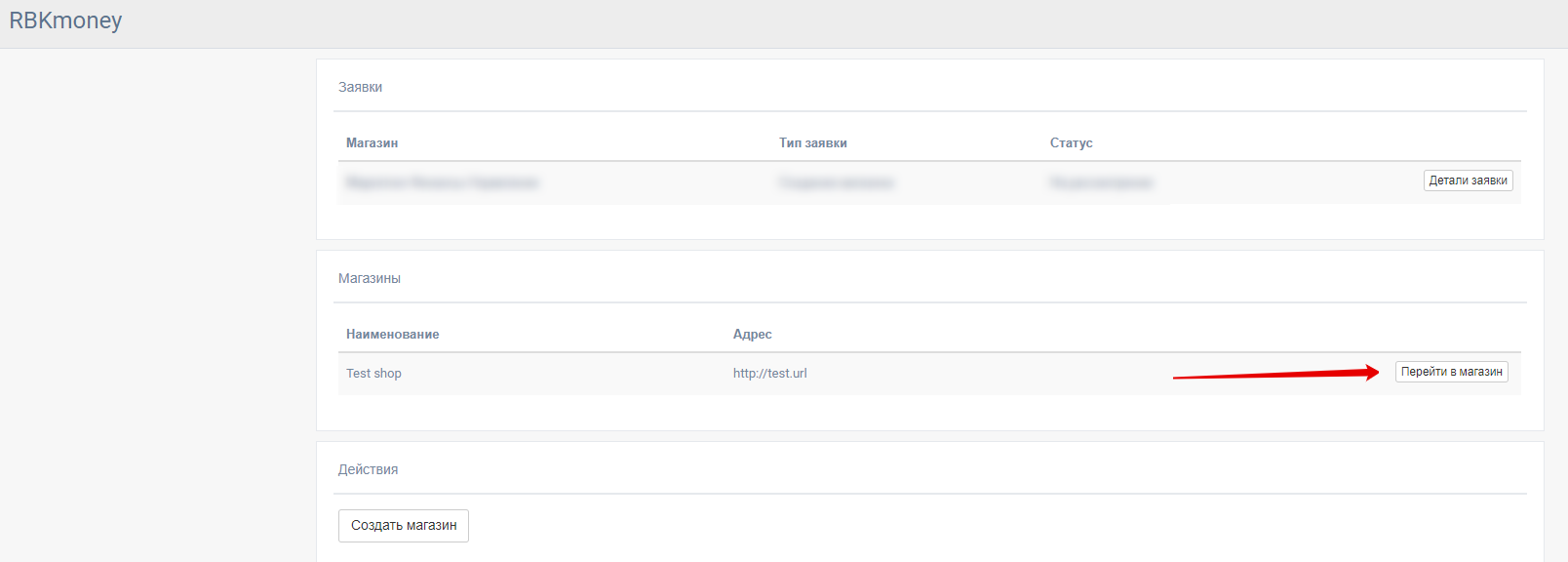Click the Статус column header
The image size is (1568, 562).
pyautogui.click(x=1071, y=142)
